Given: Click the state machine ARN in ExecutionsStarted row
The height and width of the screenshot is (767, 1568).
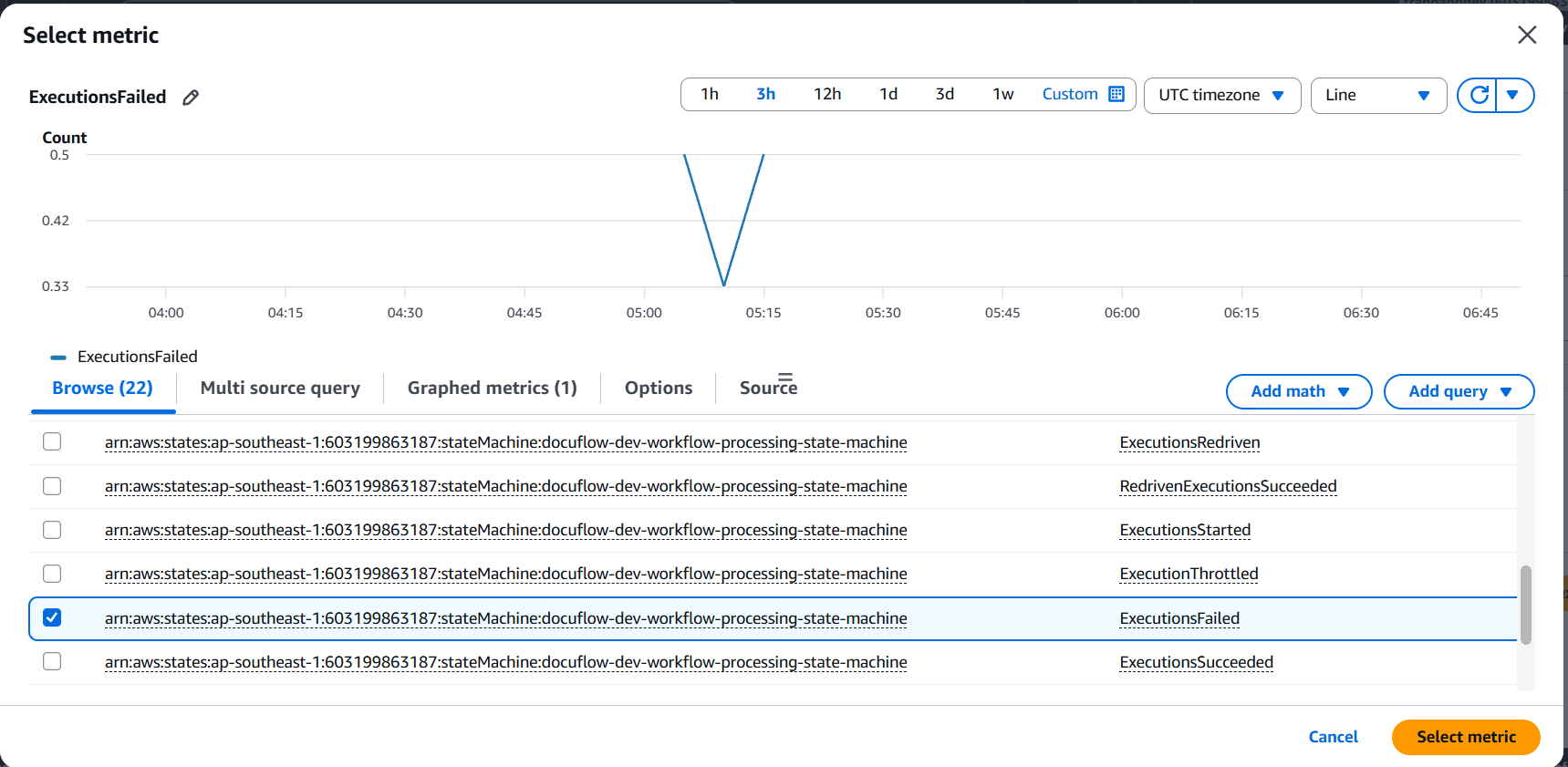Looking at the screenshot, I should [x=505, y=530].
